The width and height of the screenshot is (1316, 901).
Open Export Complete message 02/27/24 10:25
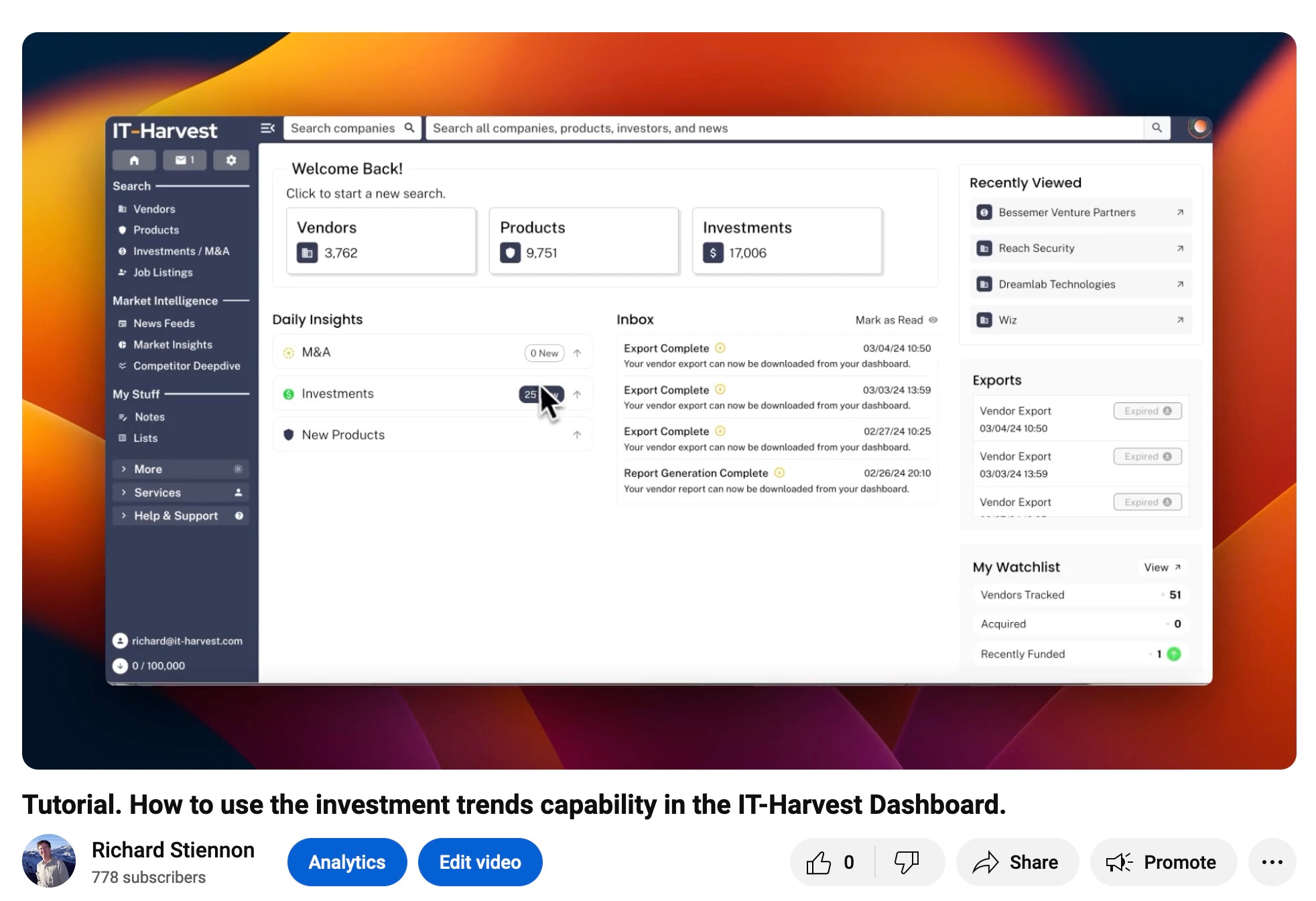pos(777,439)
